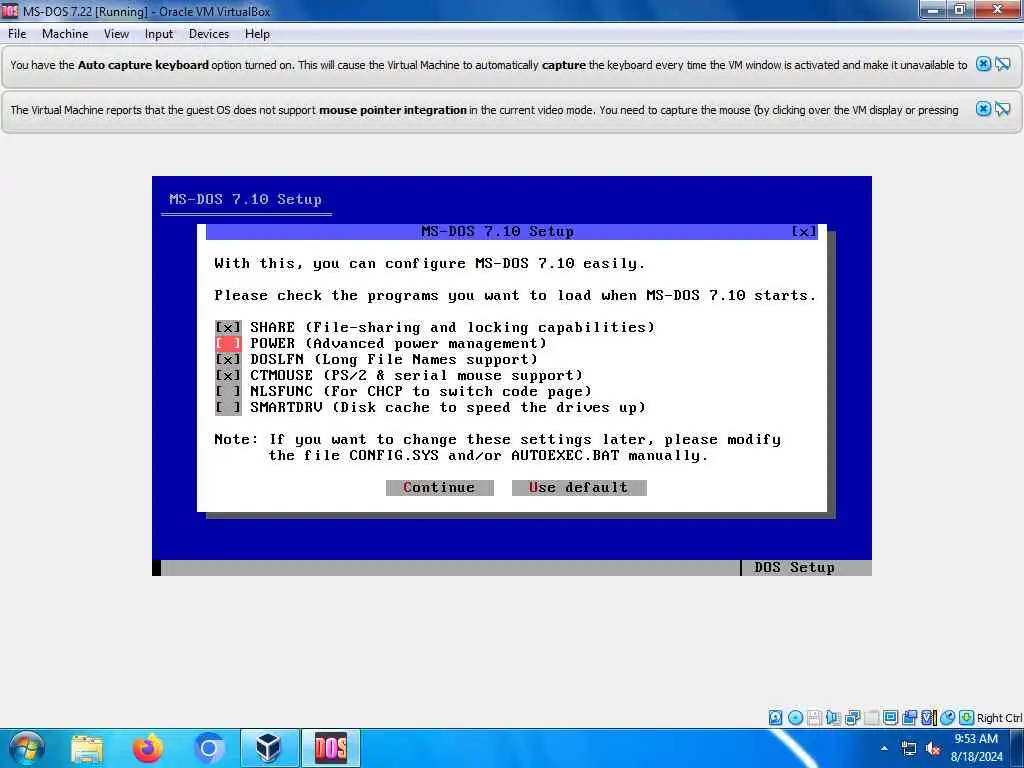Check the POWER advanced power management box
Image resolution: width=1024 pixels, height=768 pixels.
228,344
